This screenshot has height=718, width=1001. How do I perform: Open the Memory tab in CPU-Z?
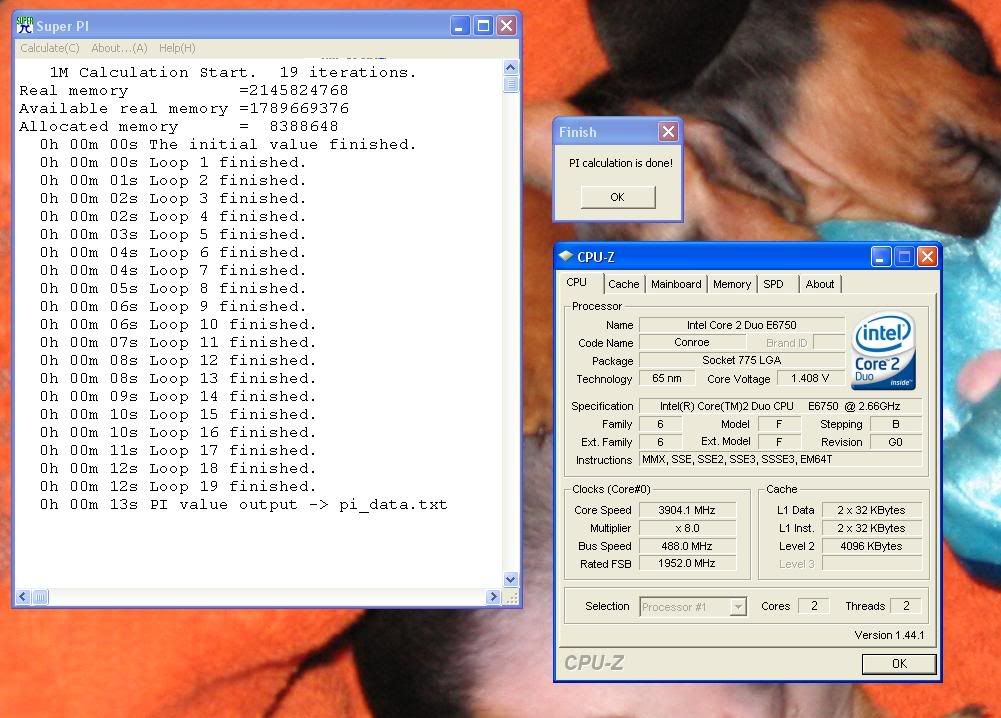tap(732, 284)
